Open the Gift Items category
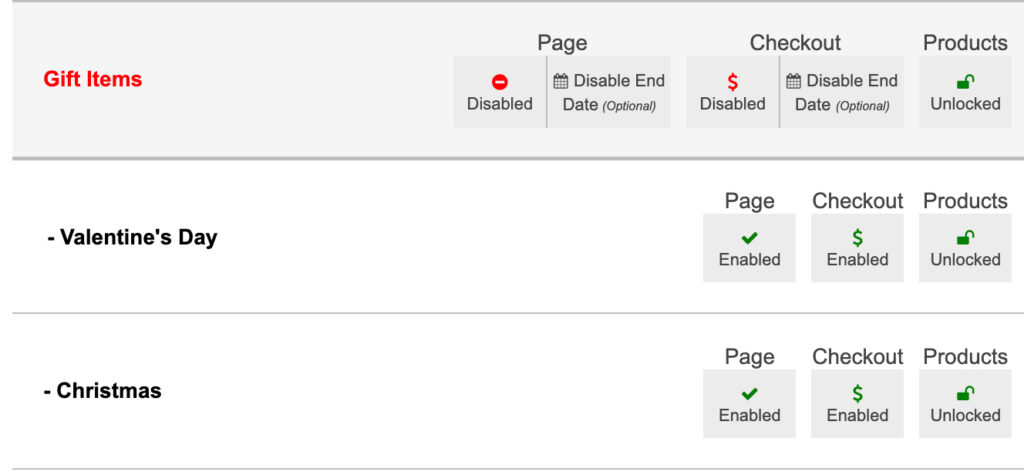1024x472 pixels. click(x=93, y=79)
